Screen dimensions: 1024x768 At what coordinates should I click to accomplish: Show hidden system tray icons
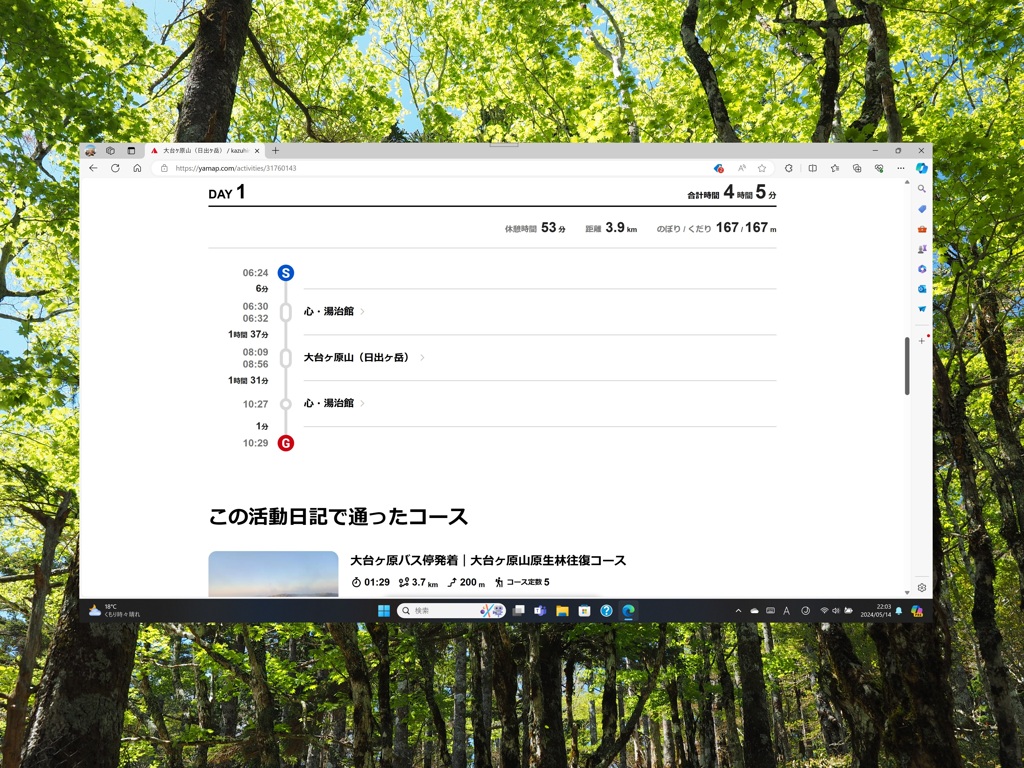(x=738, y=611)
